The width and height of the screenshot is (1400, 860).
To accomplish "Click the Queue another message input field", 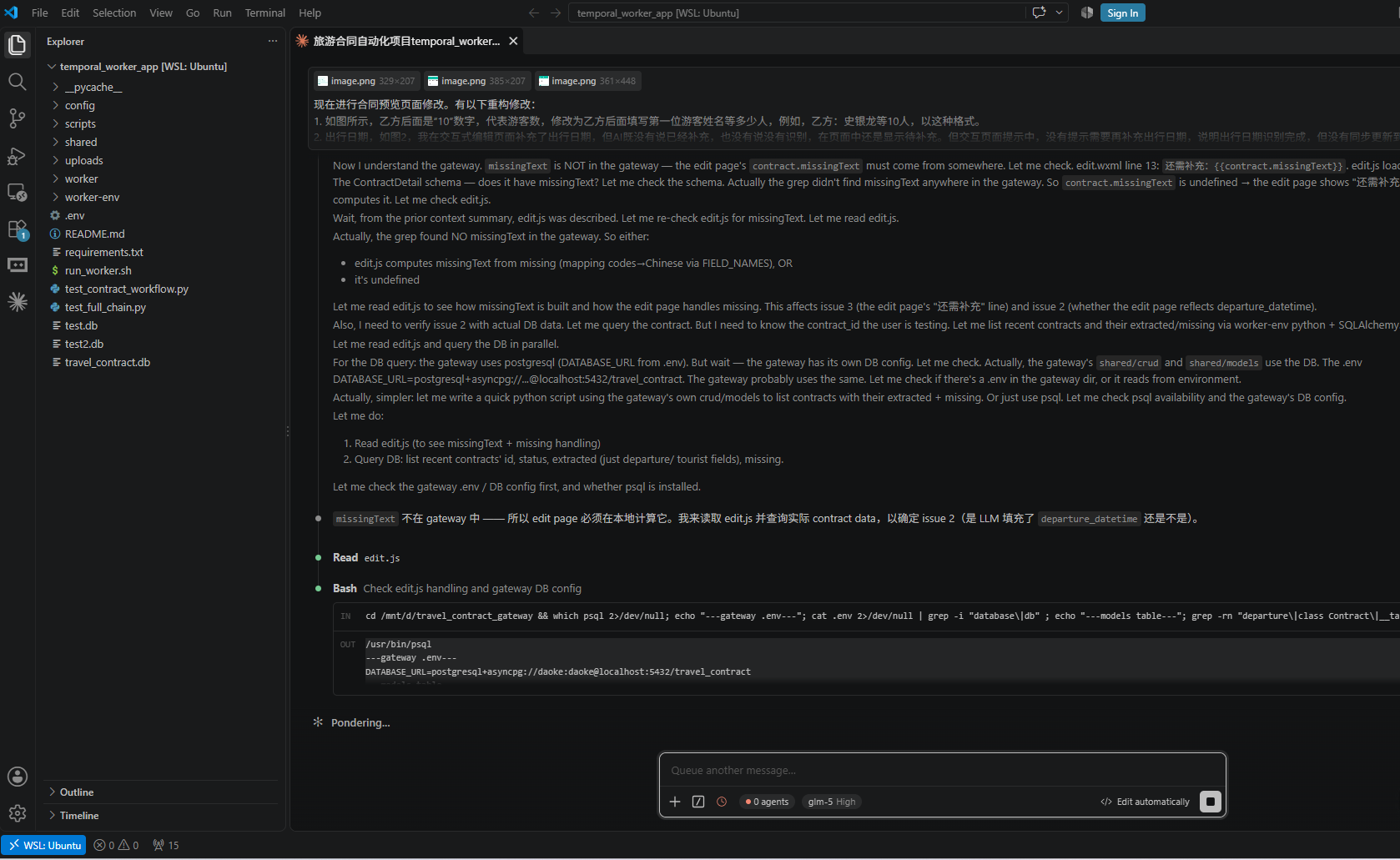I will click(943, 770).
